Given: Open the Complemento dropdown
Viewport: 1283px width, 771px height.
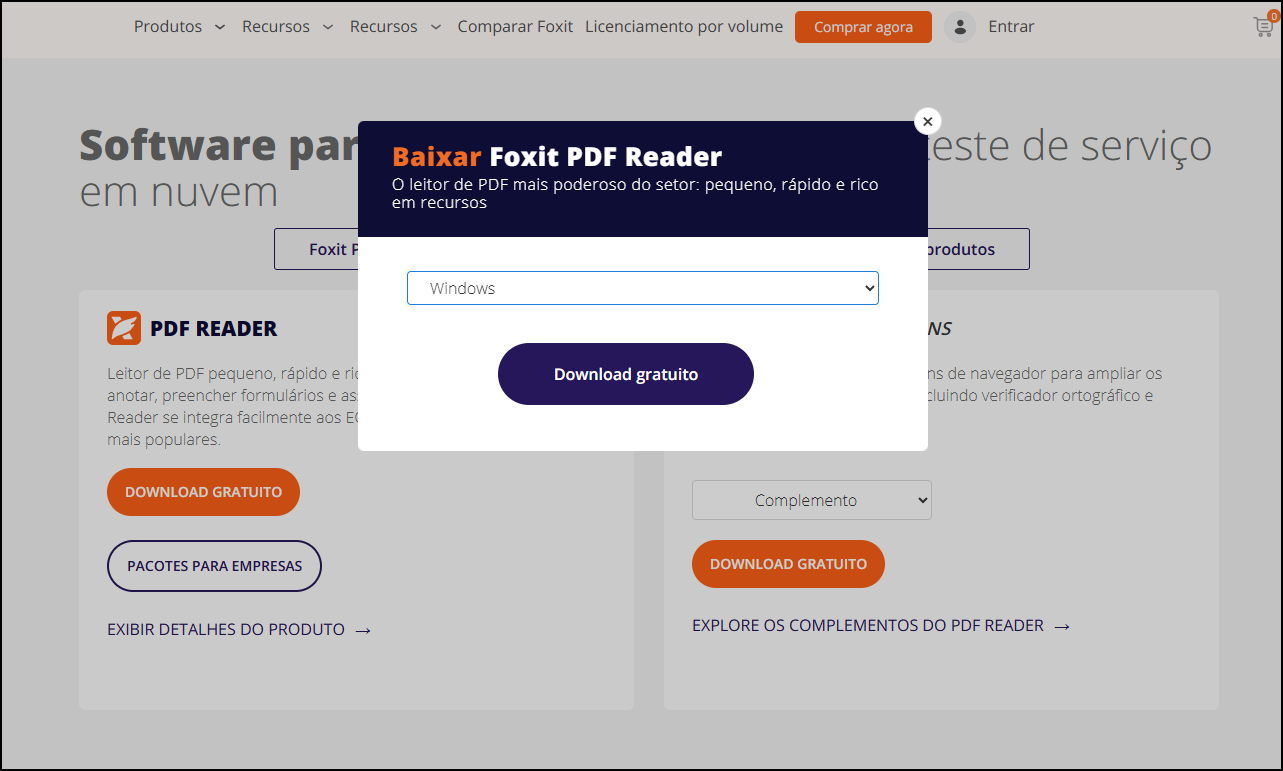Looking at the screenshot, I should tap(811, 500).
